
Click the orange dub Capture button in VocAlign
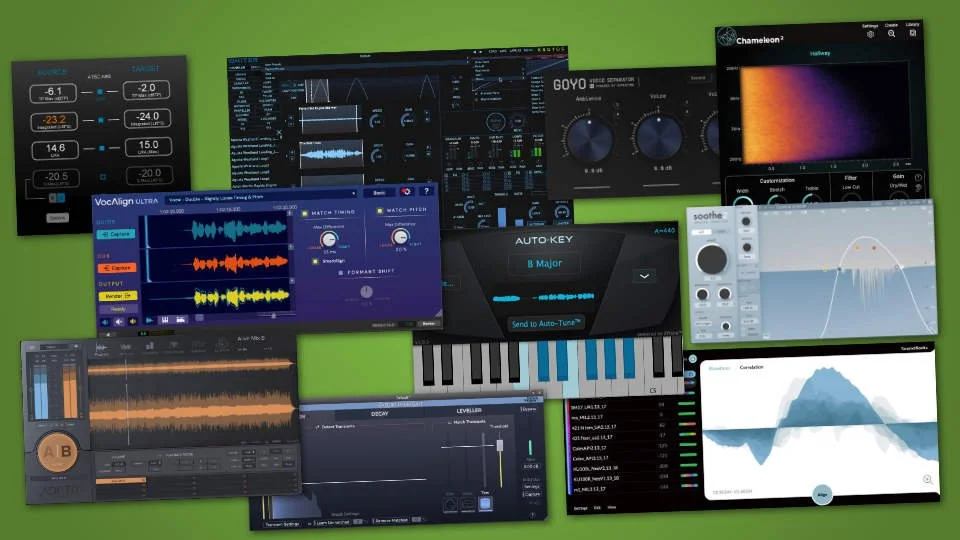117,268
